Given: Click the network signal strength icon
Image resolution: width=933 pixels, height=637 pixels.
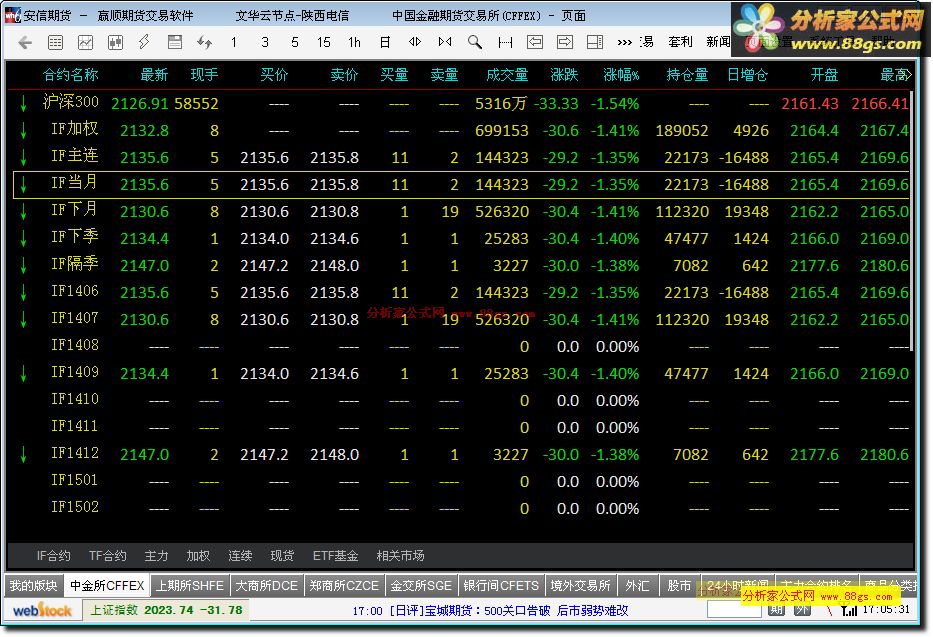Looking at the screenshot, I should (849, 610).
